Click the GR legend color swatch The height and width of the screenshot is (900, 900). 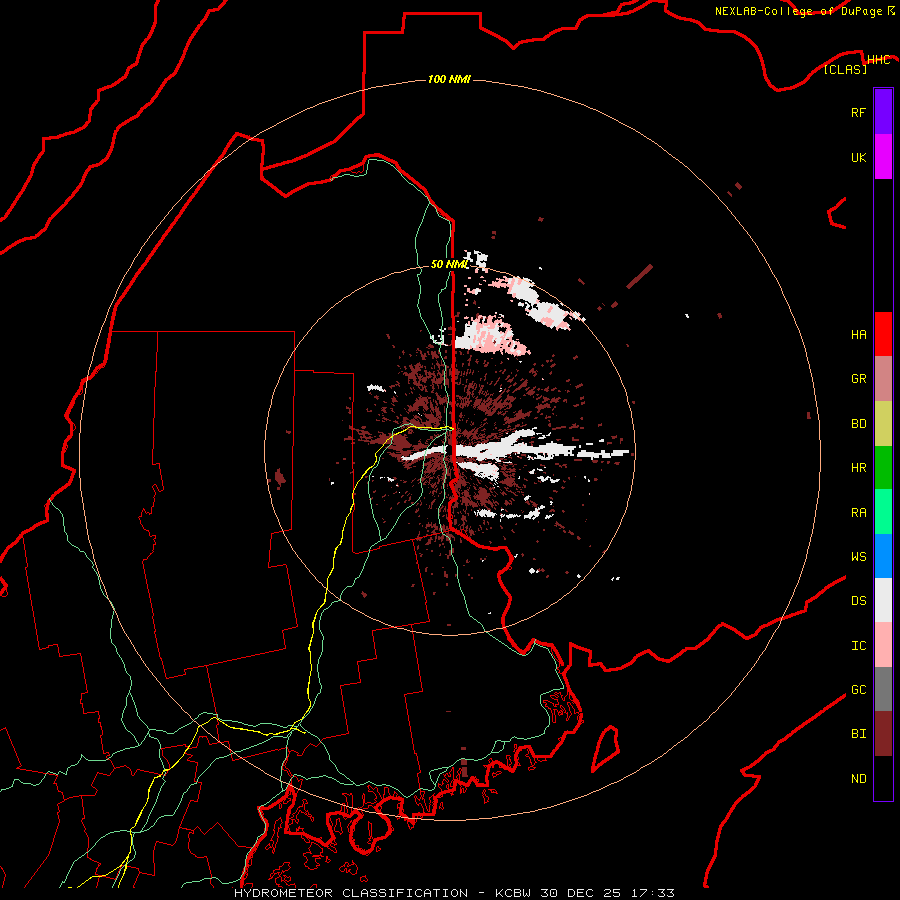coord(883,379)
